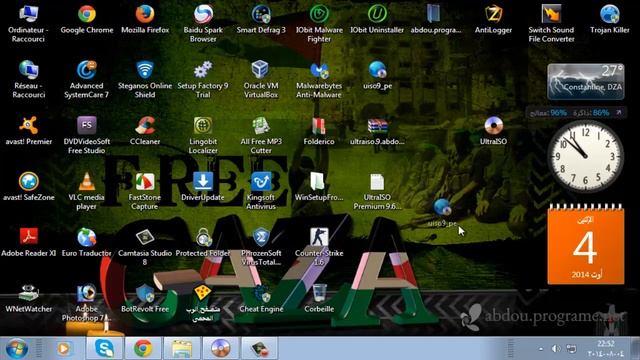640x360 pixels.
Task: Open network tray icon
Action: point(571,349)
